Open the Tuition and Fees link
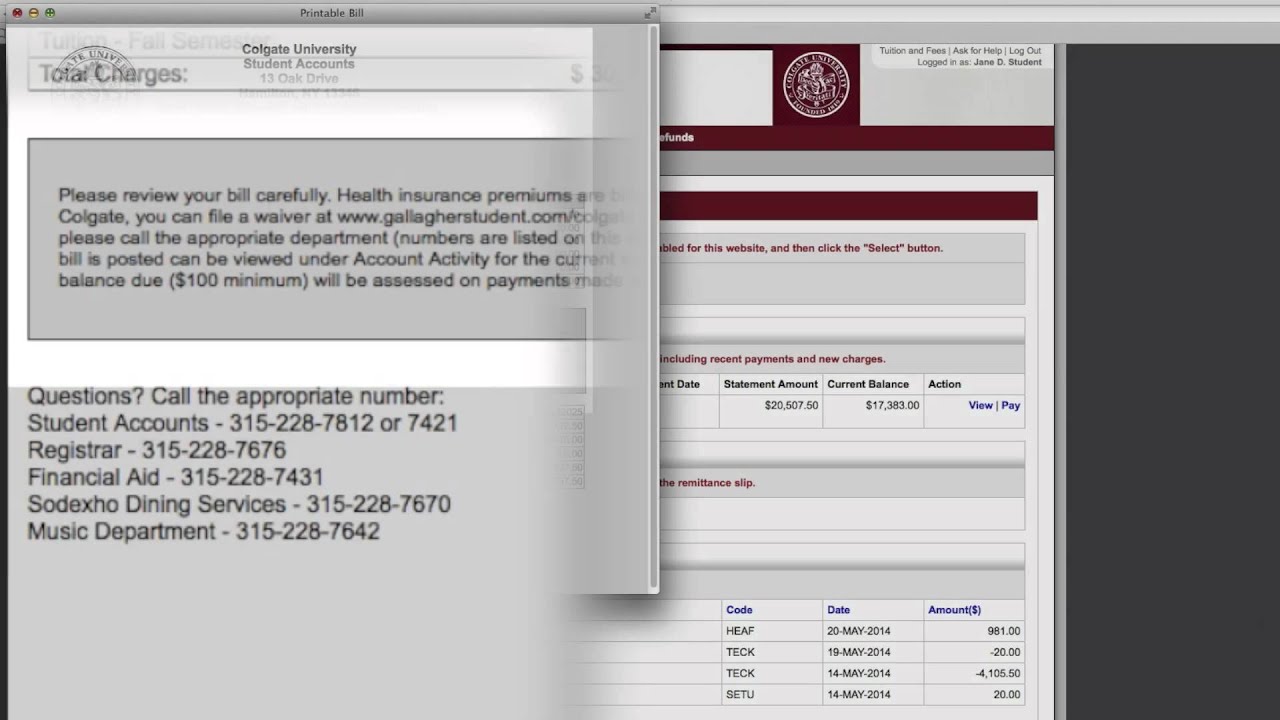The width and height of the screenshot is (1280, 720). [913, 51]
